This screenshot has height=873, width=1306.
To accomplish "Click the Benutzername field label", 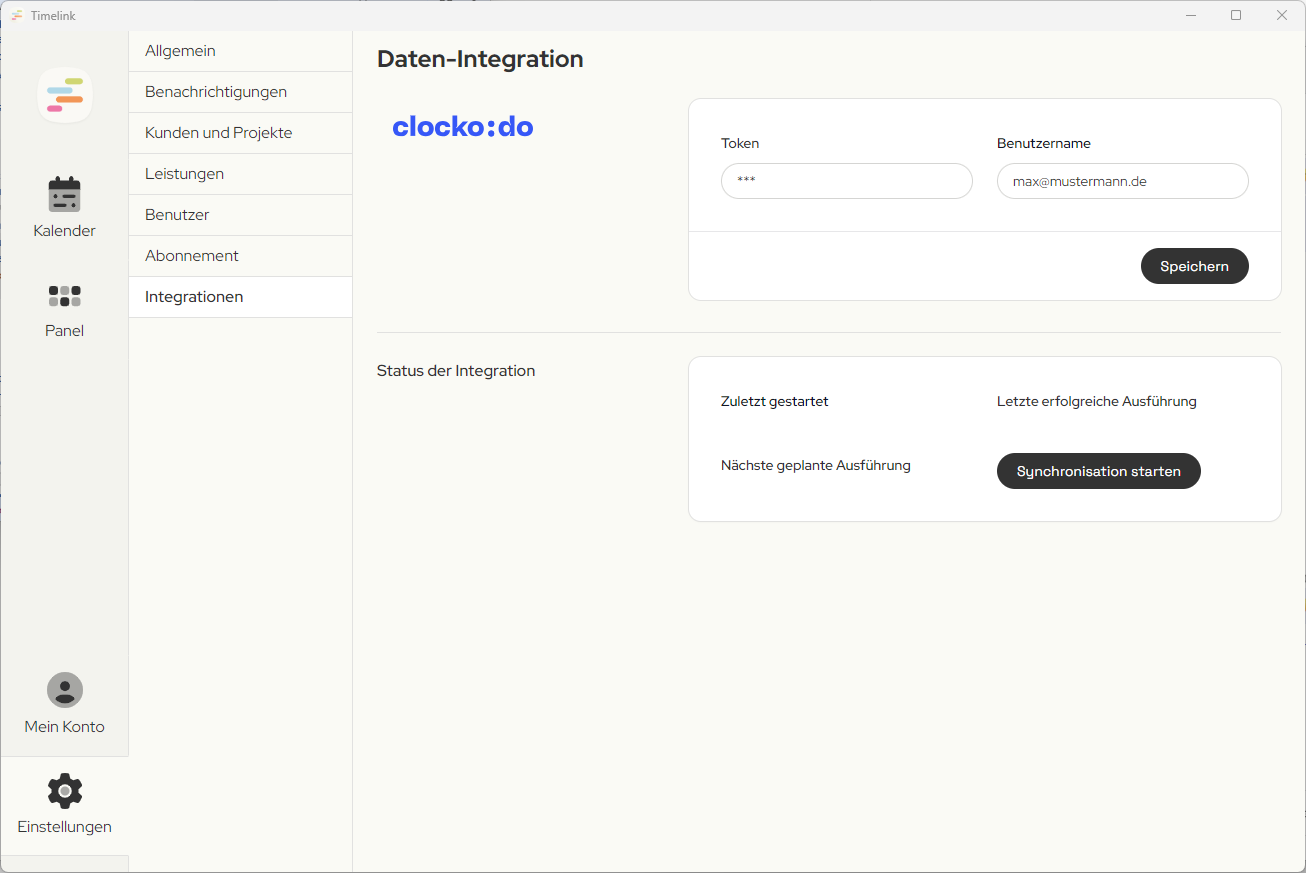I will 1043,143.
